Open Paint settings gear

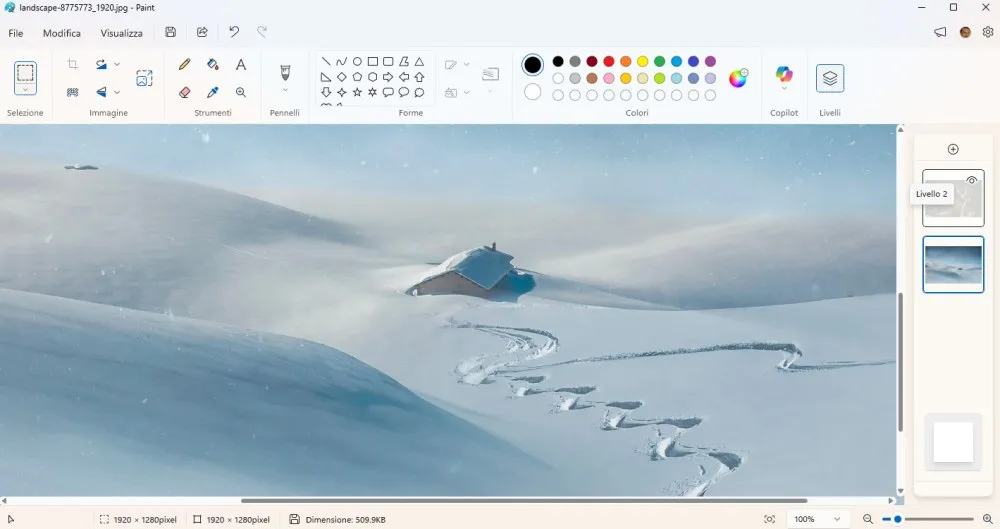[988, 32]
